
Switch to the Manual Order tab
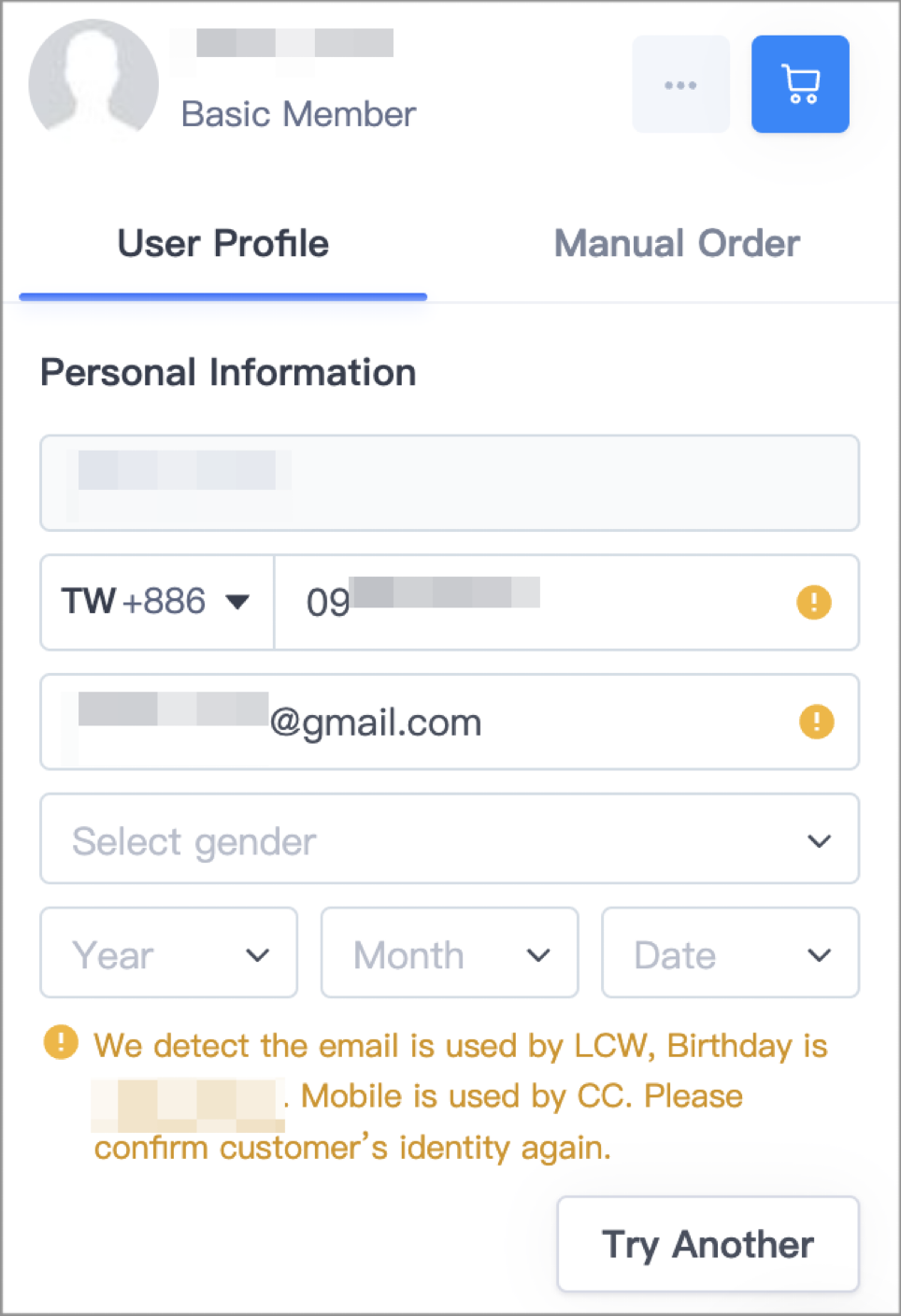tap(677, 243)
